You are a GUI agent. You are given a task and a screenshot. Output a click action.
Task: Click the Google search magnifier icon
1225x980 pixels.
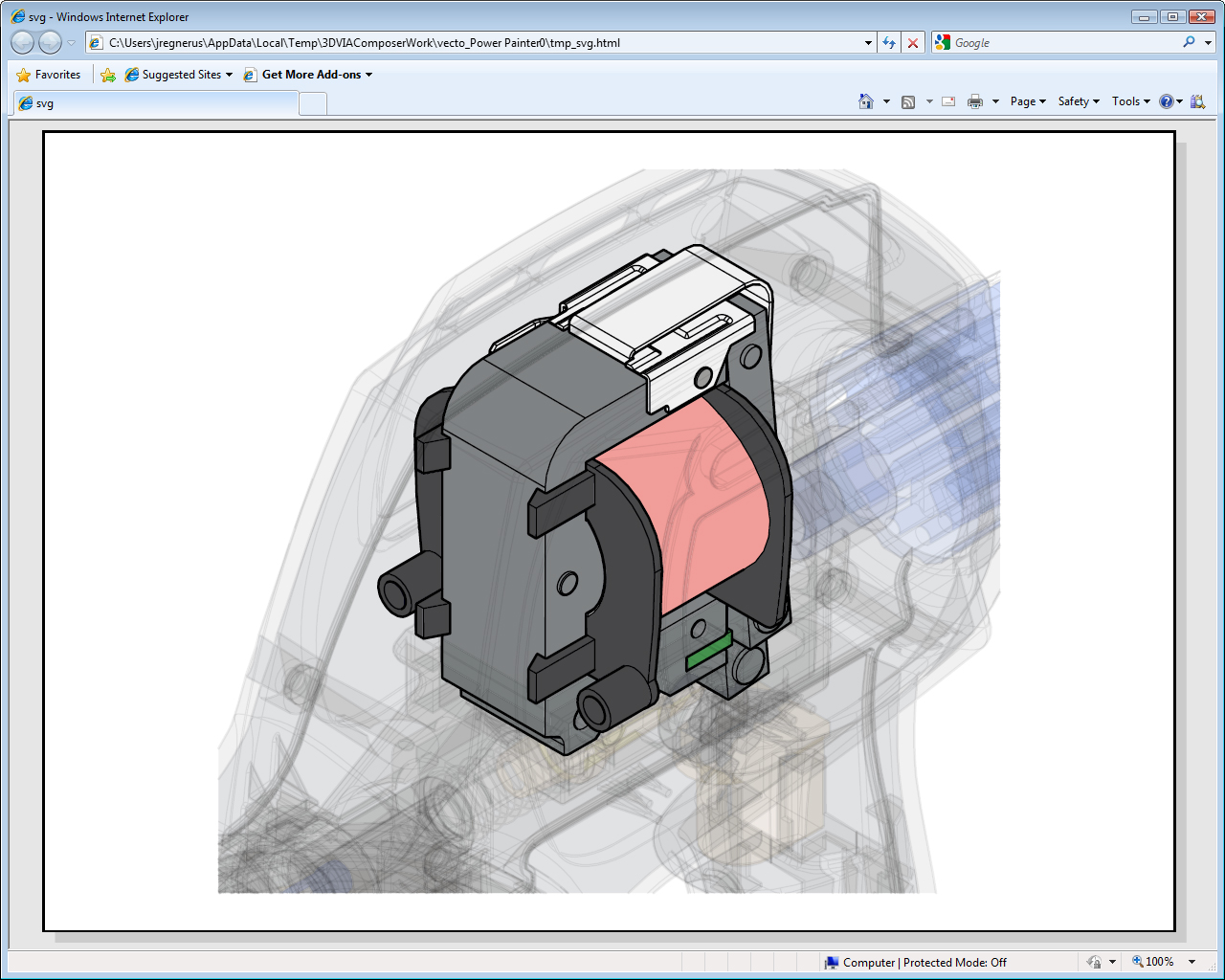click(1189, 43)
